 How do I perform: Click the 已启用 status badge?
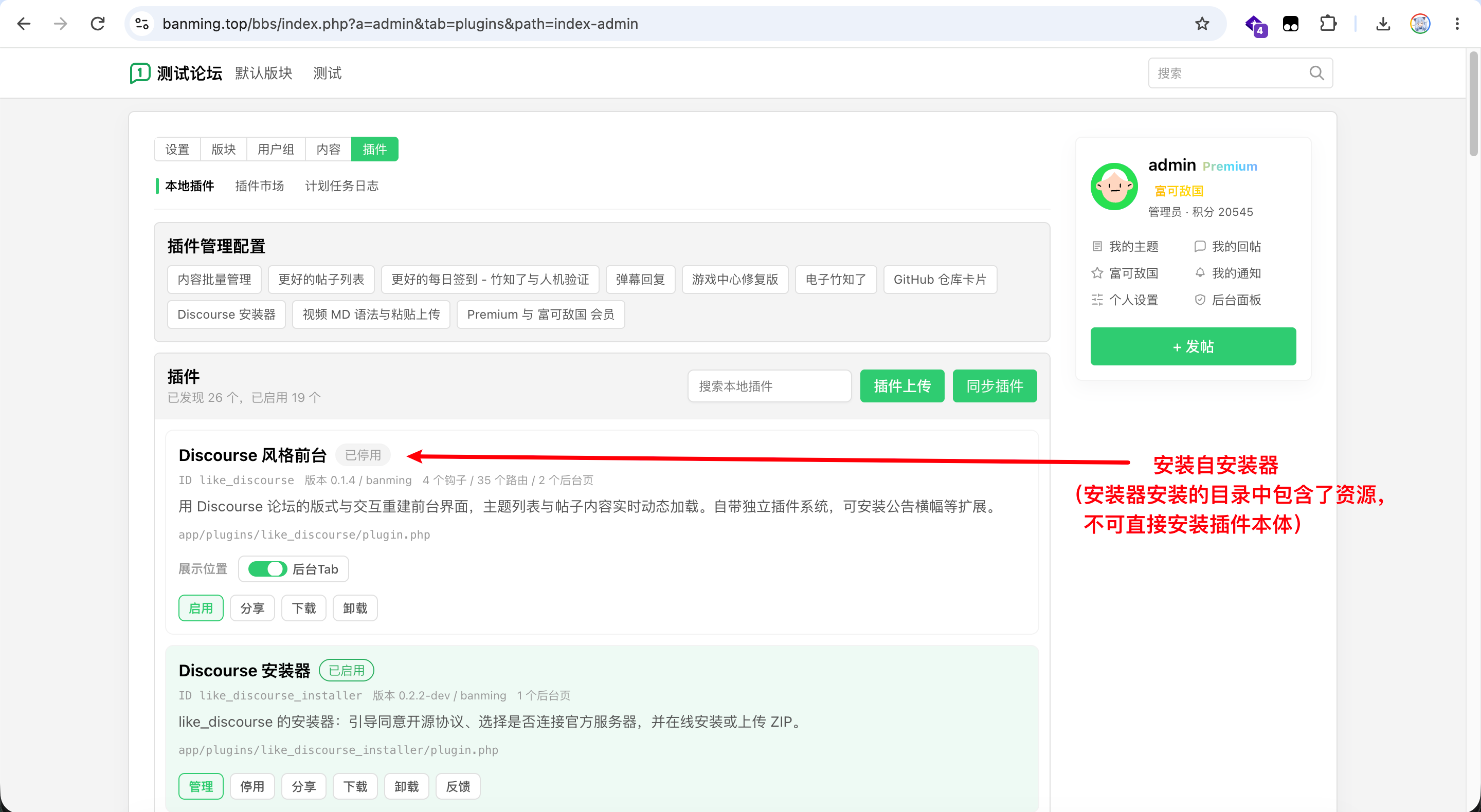coord(346,670)
